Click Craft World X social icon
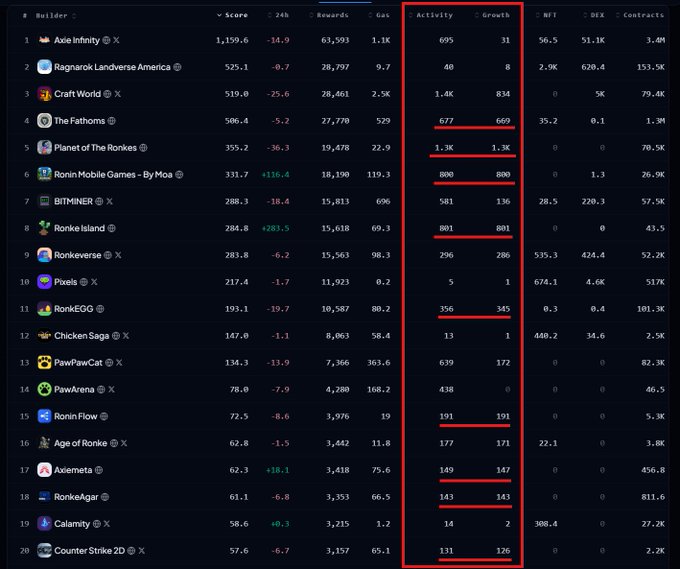 coord(118,94)
